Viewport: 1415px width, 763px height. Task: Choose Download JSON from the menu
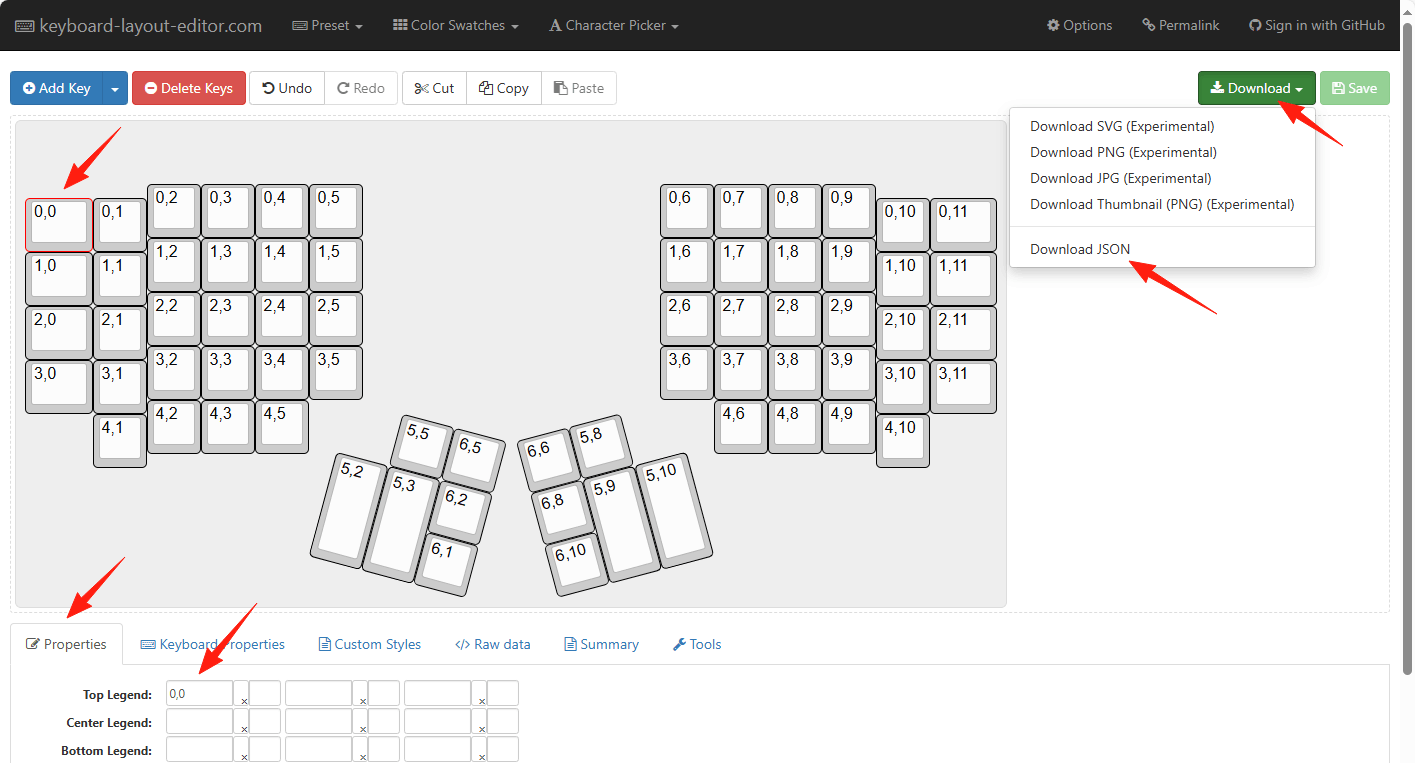(1079, 249)
